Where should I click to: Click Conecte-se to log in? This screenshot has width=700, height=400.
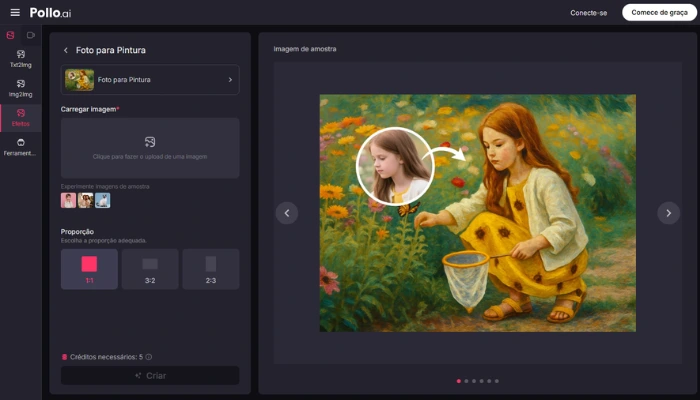(588, 13)
